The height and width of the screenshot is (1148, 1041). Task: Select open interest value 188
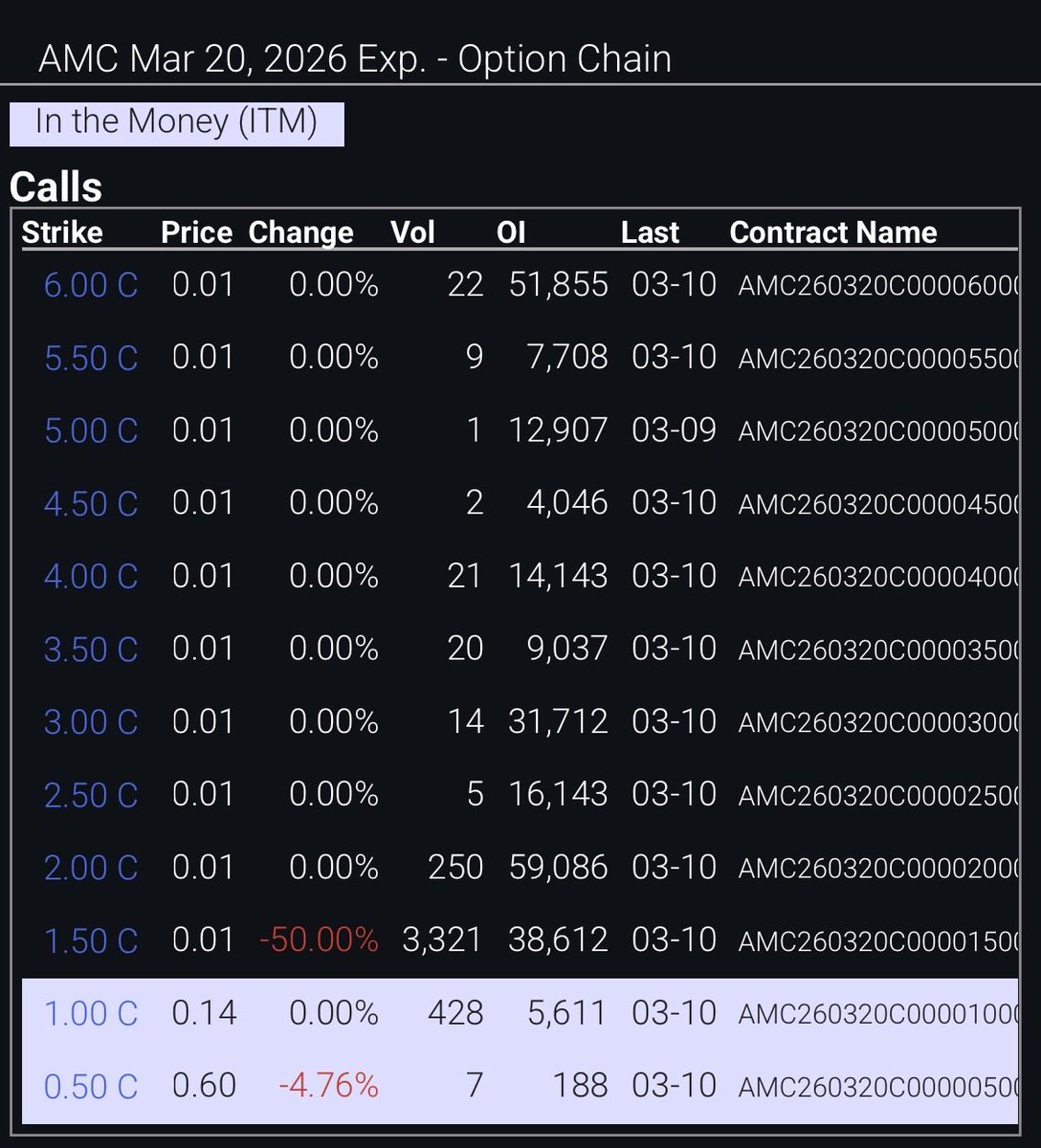click(x=580, y=1087)
